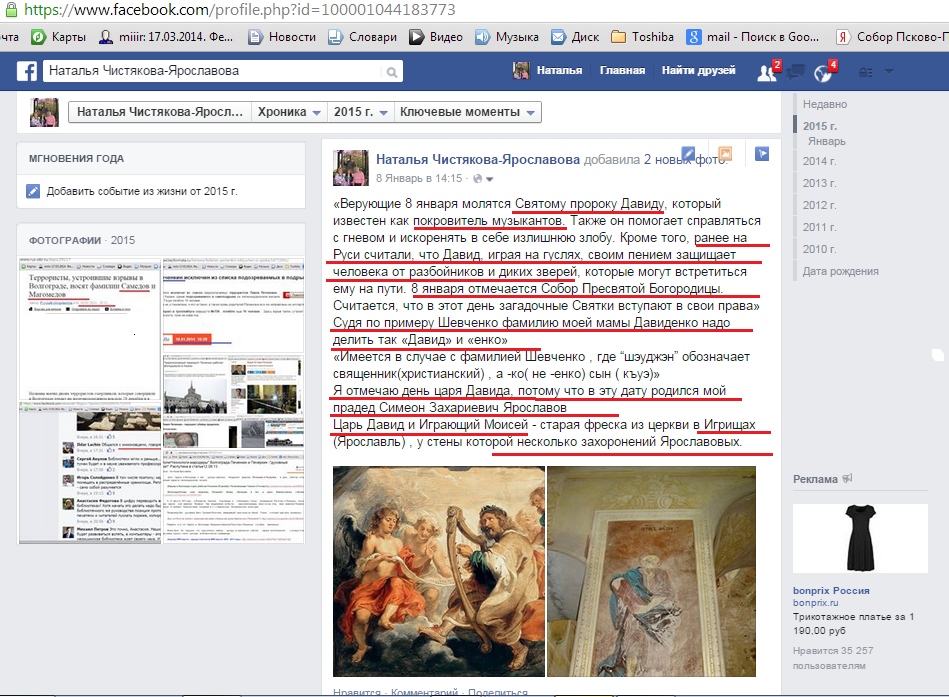
Task: Open the account menu arrow in the top bar
Action: [x=889, y=71]
